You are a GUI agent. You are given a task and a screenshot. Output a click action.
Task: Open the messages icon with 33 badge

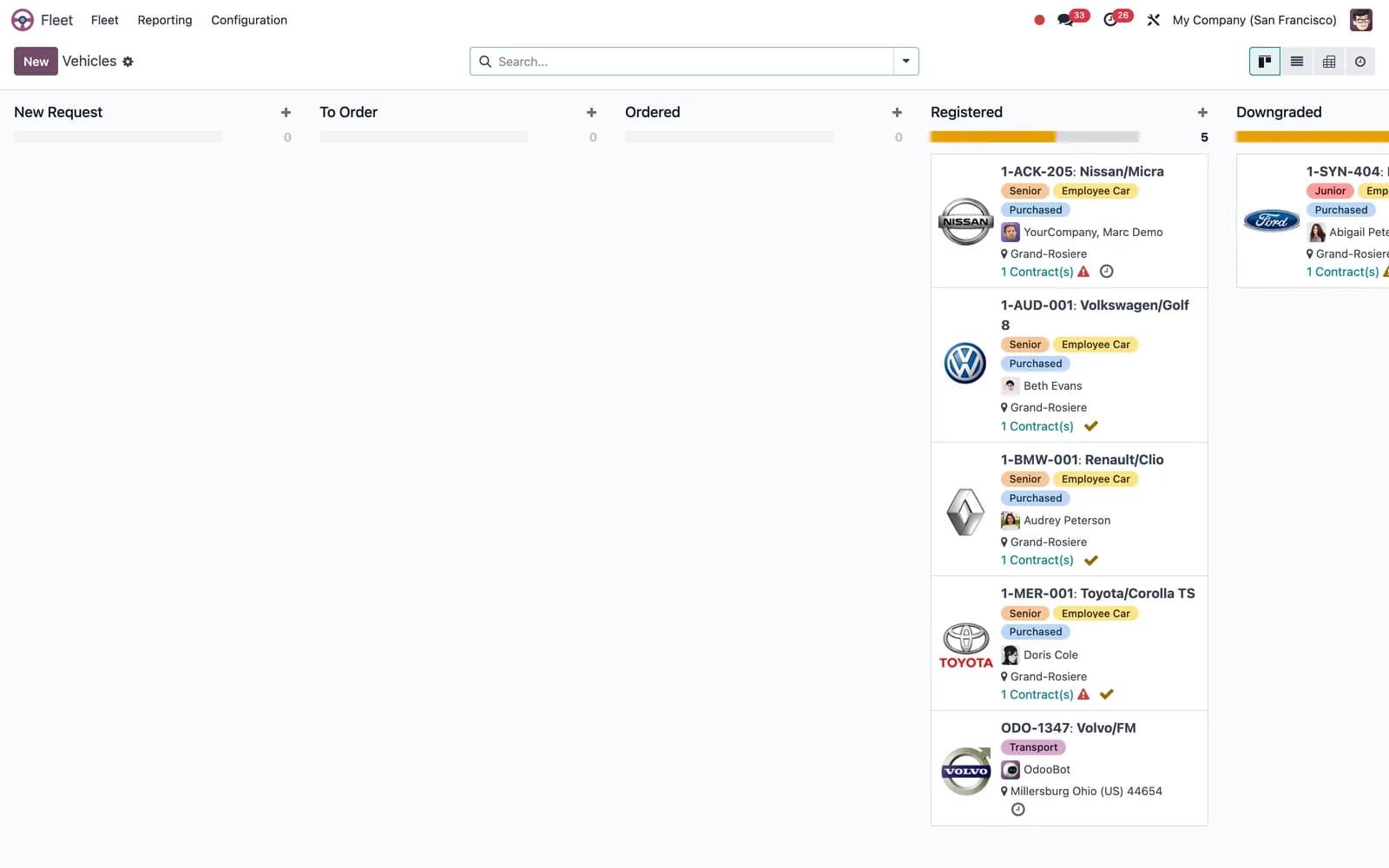click(1065, 20)
